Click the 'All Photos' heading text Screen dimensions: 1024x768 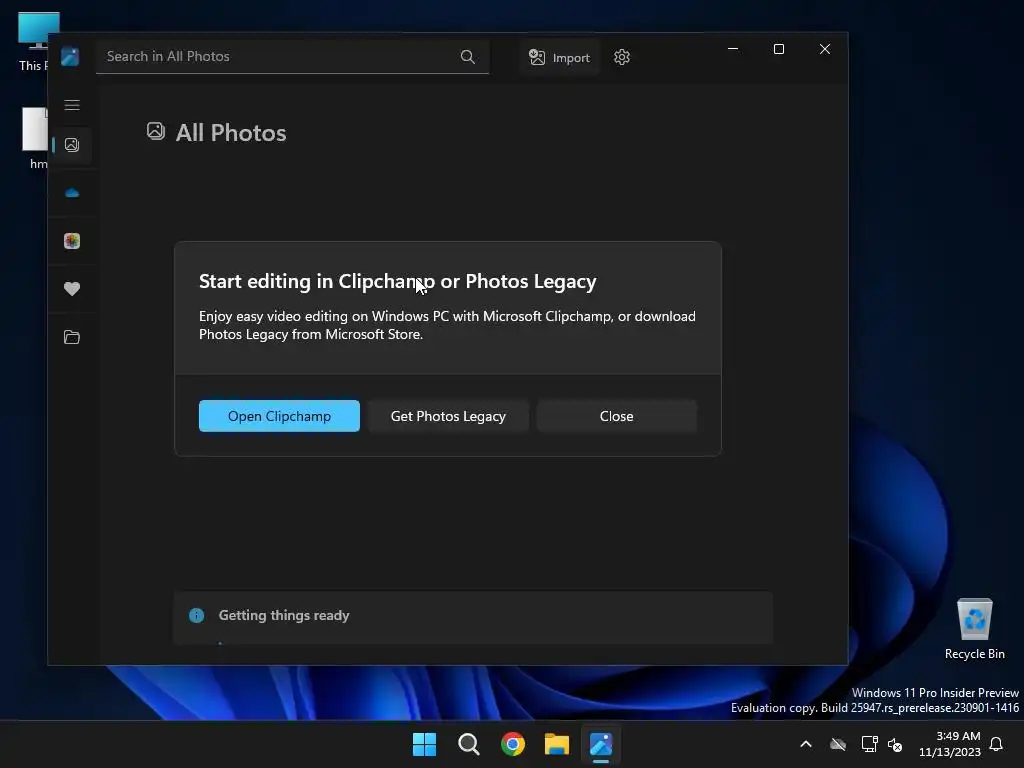click(231, 133)
